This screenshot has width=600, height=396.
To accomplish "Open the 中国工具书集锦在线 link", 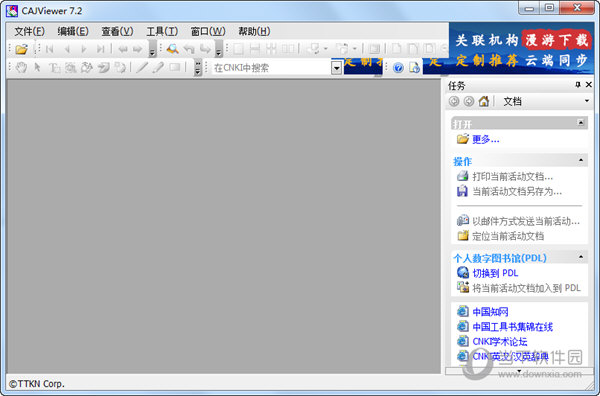I will (x=512, y=327).
